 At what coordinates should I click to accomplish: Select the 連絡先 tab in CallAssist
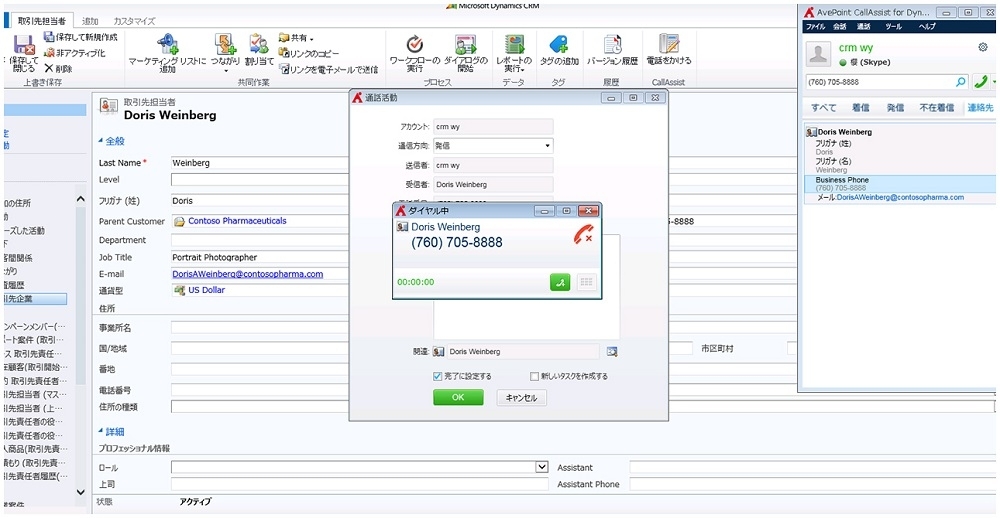(x=980, y=108)
